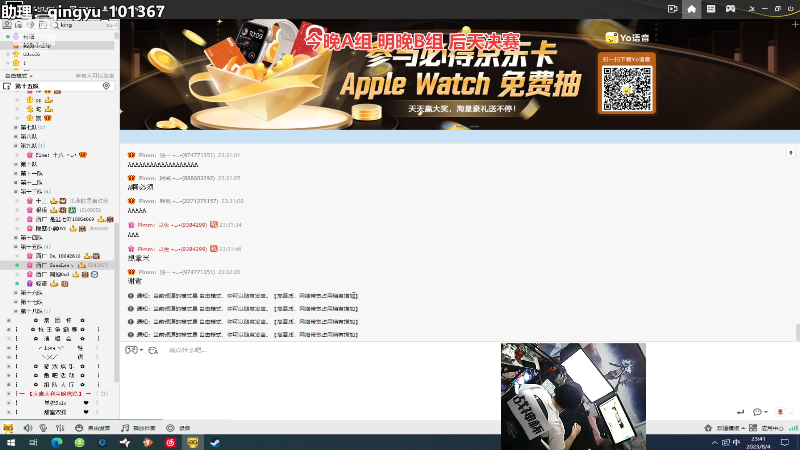Image resolution: width=800 pixels, height=450 pixels.
Task: Click the enter arrow icon near the send area
Action: point(740,412)
